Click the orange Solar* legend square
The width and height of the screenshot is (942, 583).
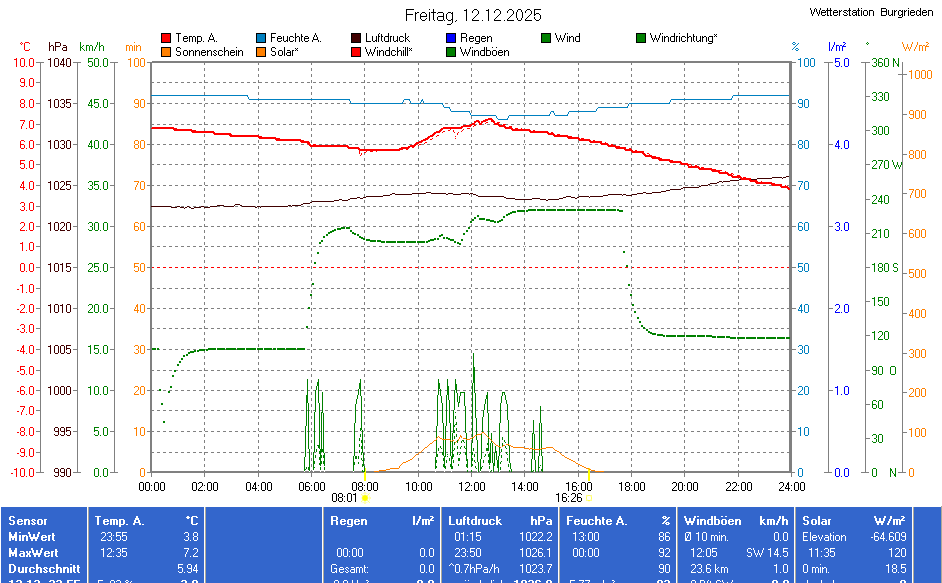tap(261, 52)
